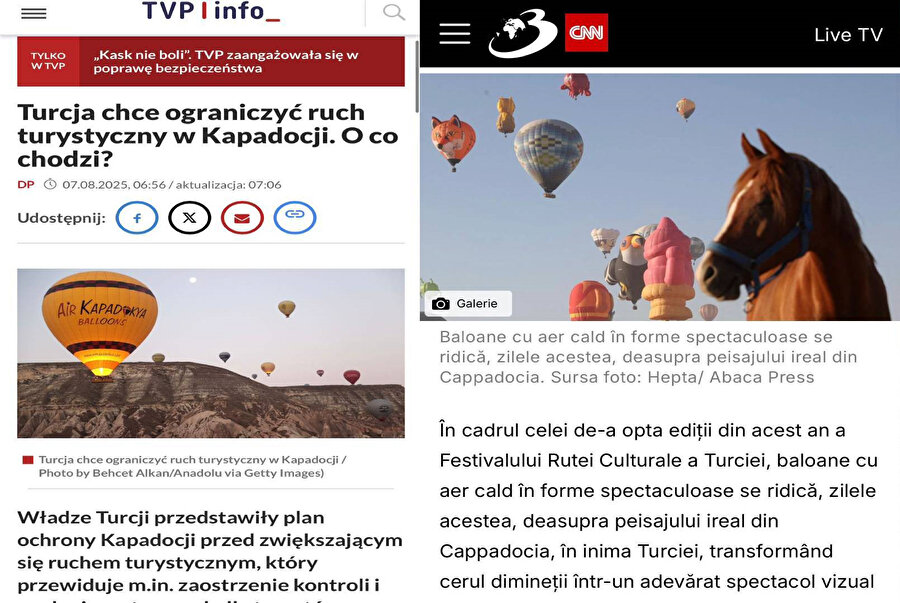Open the Galerie photo gallery button
900x603 pixels.
pyautogui.click(x=468, y=304)
